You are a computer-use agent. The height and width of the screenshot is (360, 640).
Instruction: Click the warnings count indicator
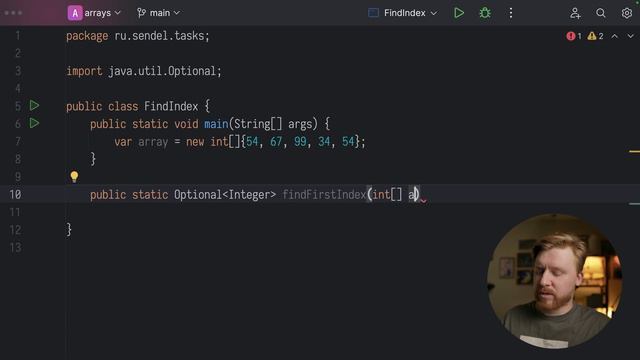(595, 36)
